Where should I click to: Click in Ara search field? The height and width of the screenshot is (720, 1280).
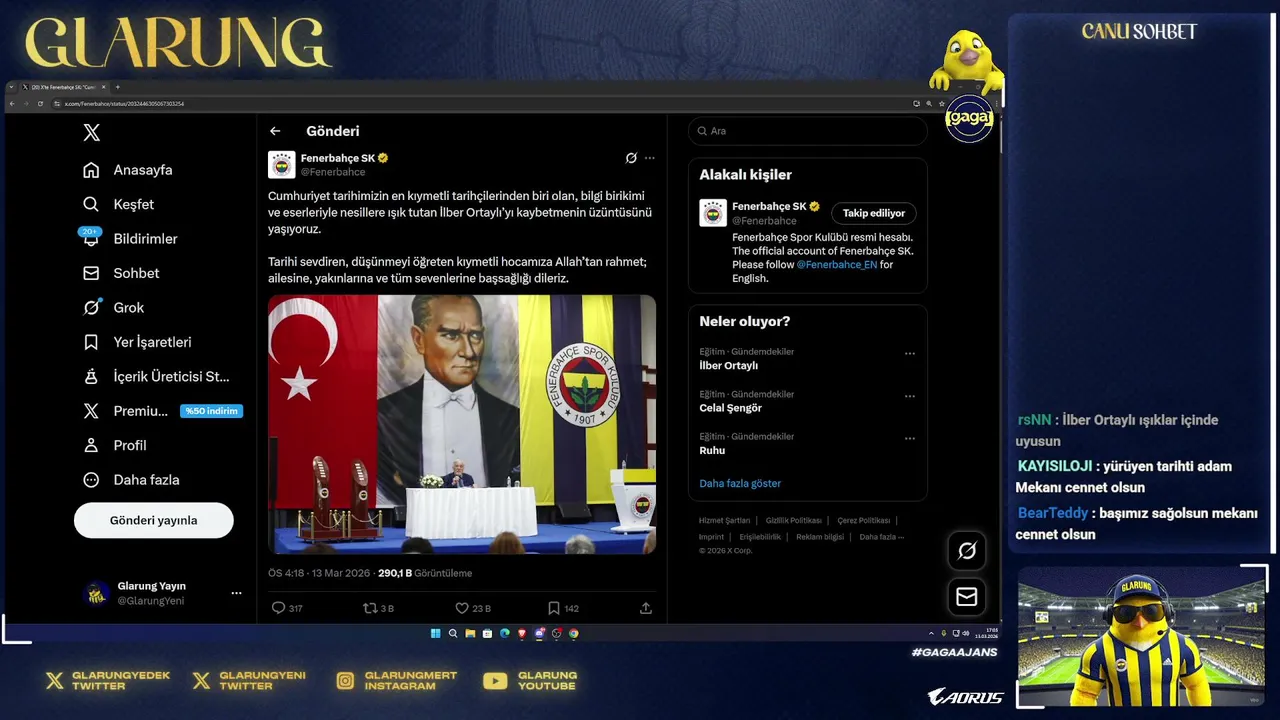[x=808, y=131]
